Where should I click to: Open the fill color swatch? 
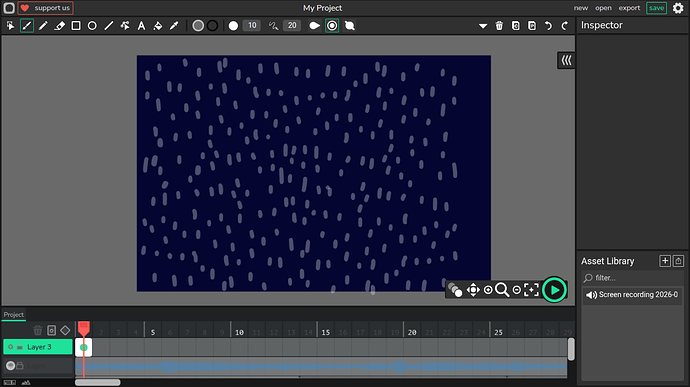tap(198, 26)
